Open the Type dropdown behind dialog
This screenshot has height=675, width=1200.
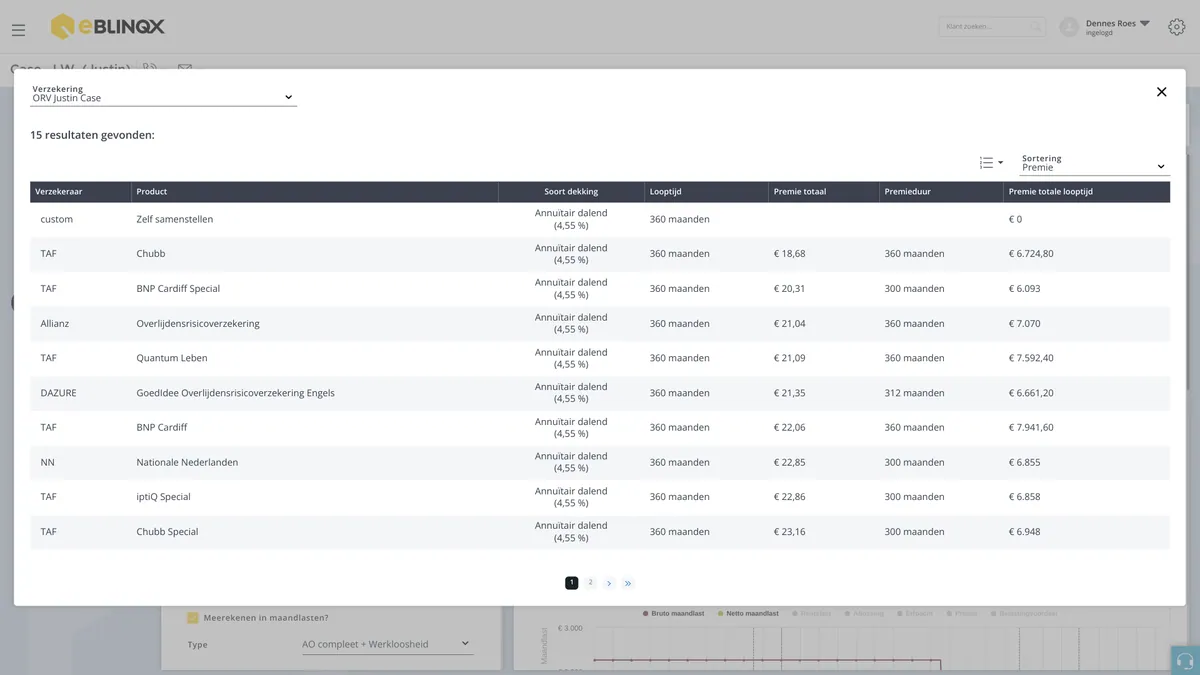(x=387, y=644)
